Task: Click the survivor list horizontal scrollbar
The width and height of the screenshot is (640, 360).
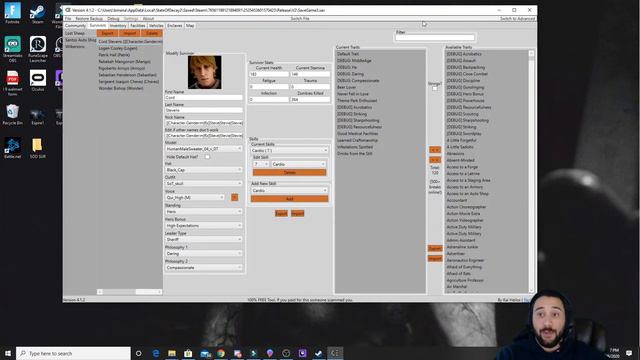Action: (129, 292)
